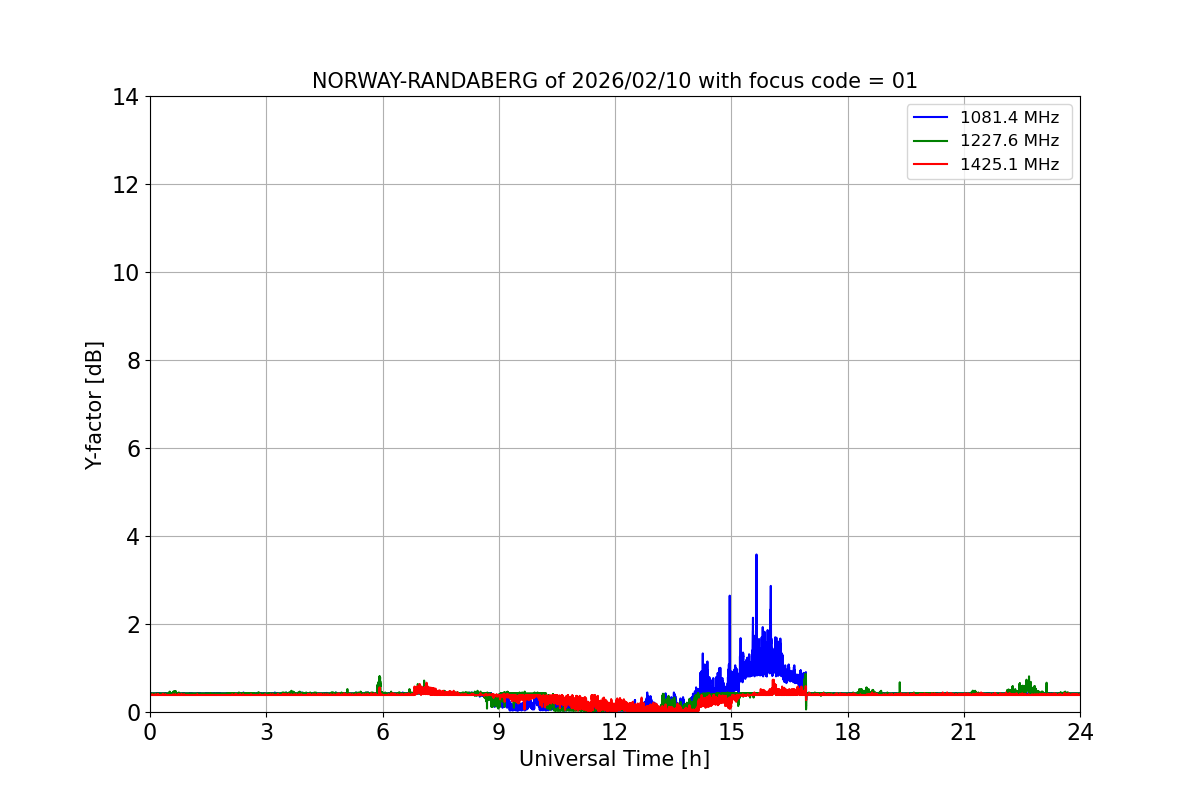The image size is (1200, 800).
Task: Click the Universal Time [h] axis label
Action: (x=614, y=759)
